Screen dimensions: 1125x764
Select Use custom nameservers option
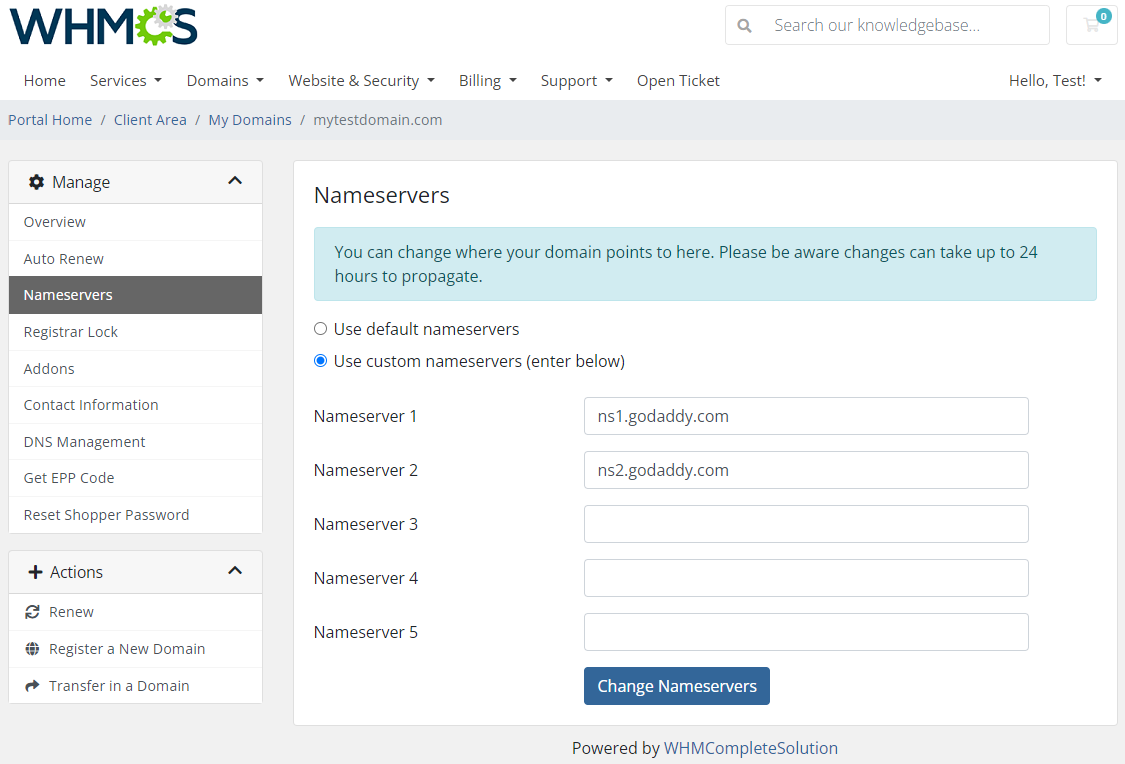tap(320, 361)
